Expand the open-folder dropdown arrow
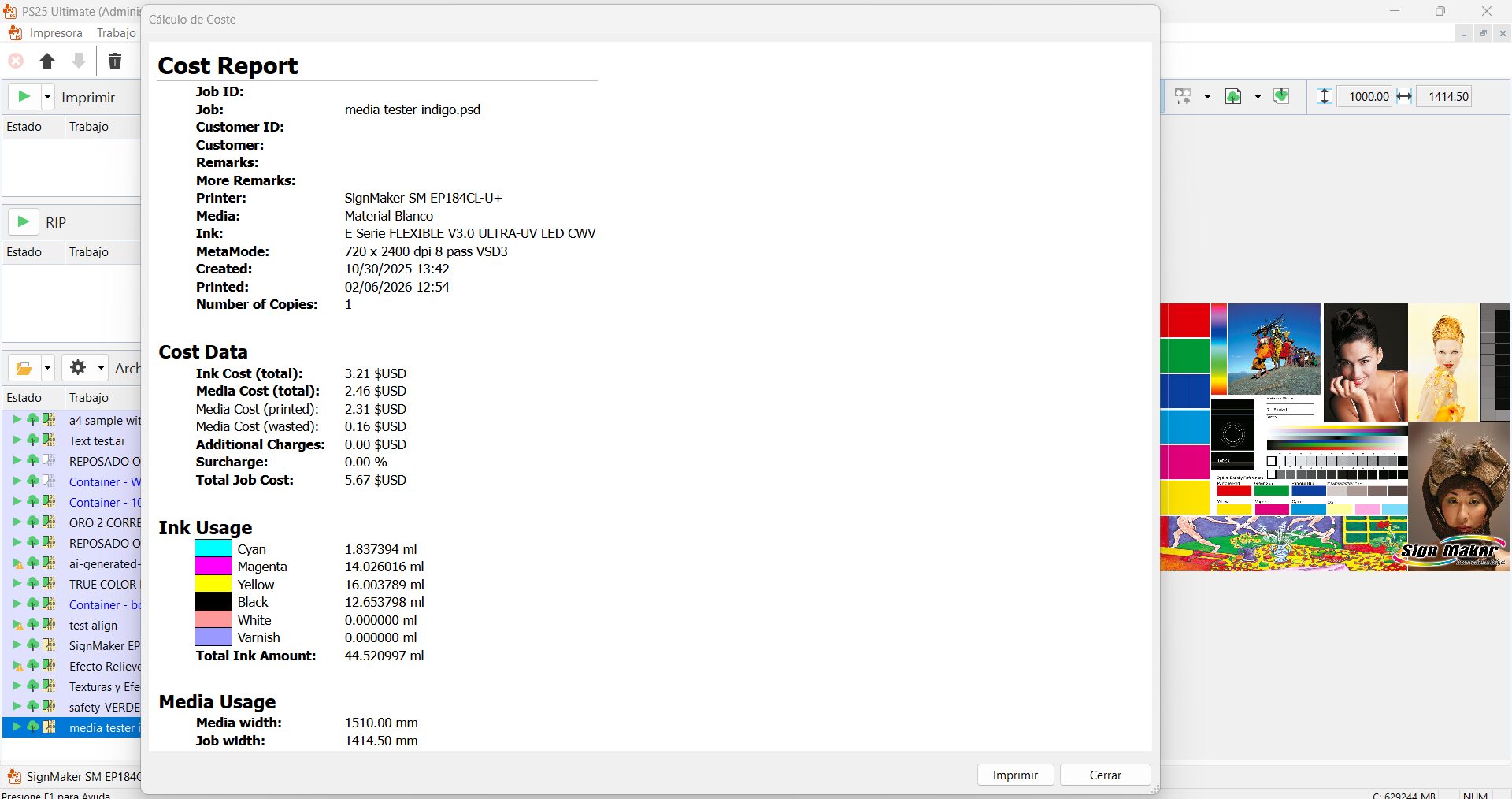1512x799 pixels. pyautogui.click(x=47, y=368)
